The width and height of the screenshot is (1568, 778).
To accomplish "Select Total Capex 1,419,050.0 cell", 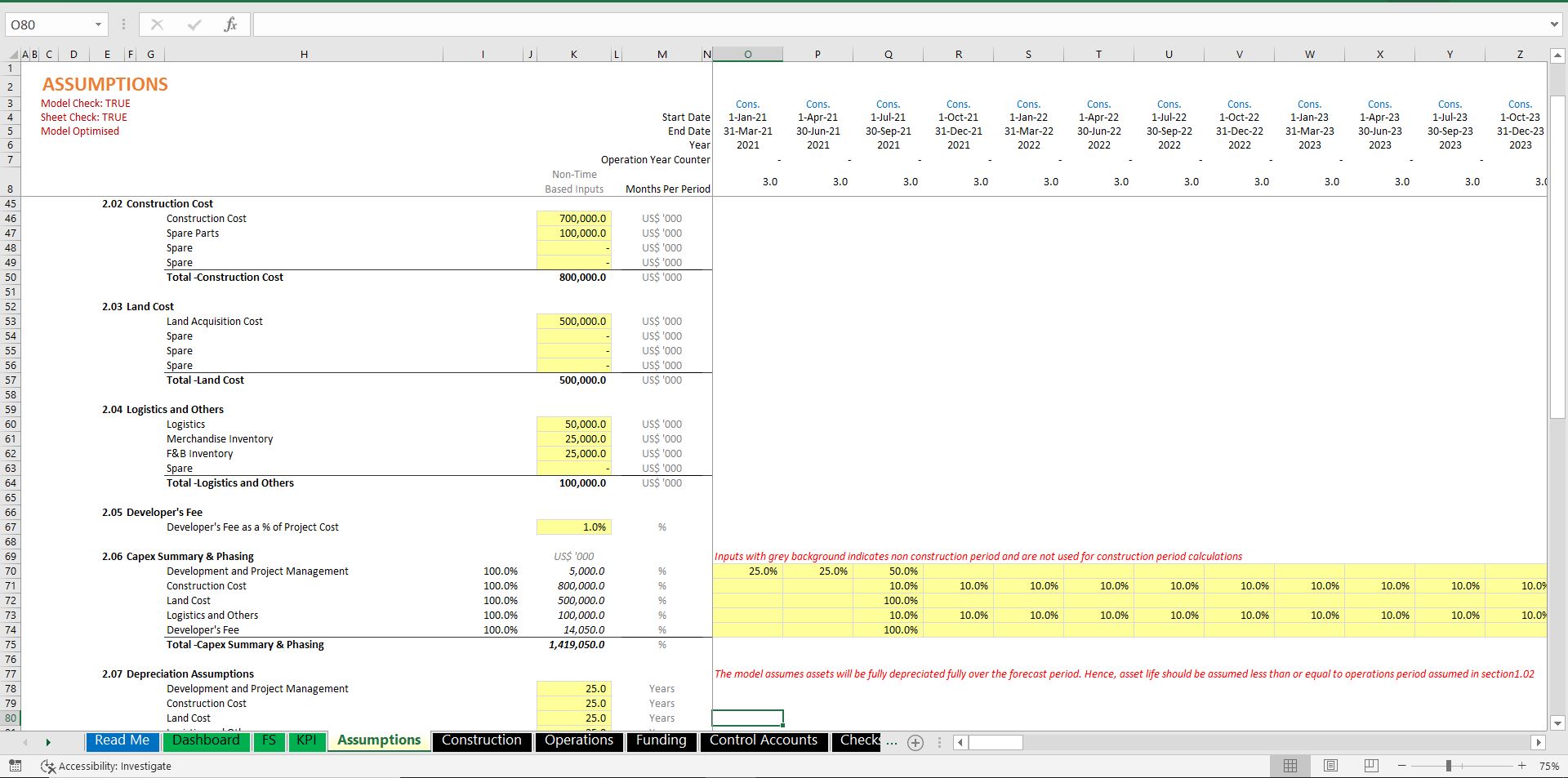I will pos(574,645).
